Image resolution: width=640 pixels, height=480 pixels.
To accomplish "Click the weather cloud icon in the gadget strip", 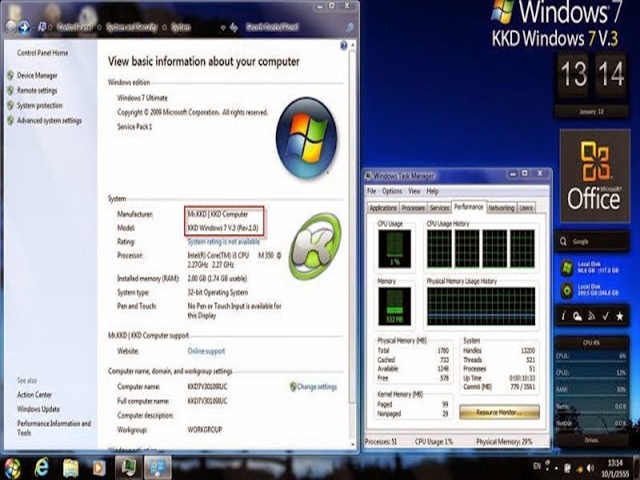I will [x=577, y=316].
